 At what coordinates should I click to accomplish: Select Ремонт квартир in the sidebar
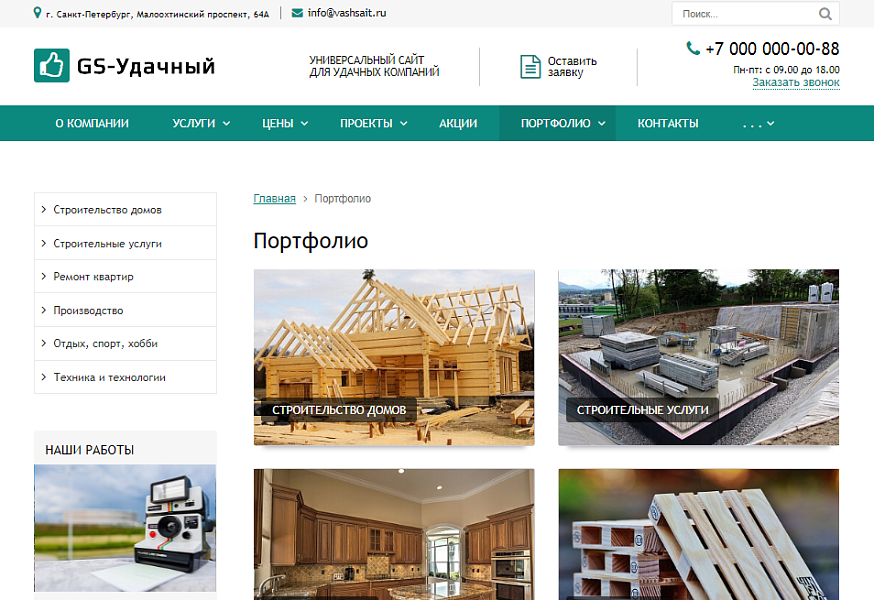pos(93,277)
